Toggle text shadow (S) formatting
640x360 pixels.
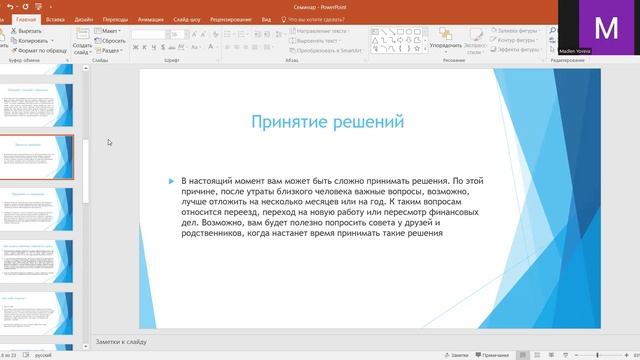[163, 47]
